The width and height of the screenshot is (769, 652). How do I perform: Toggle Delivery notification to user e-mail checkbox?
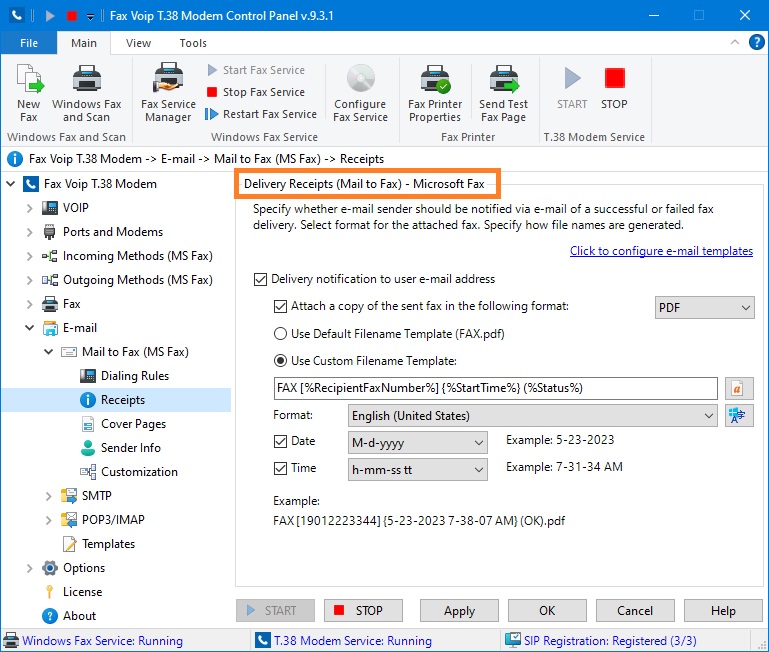tap(260, 280)
